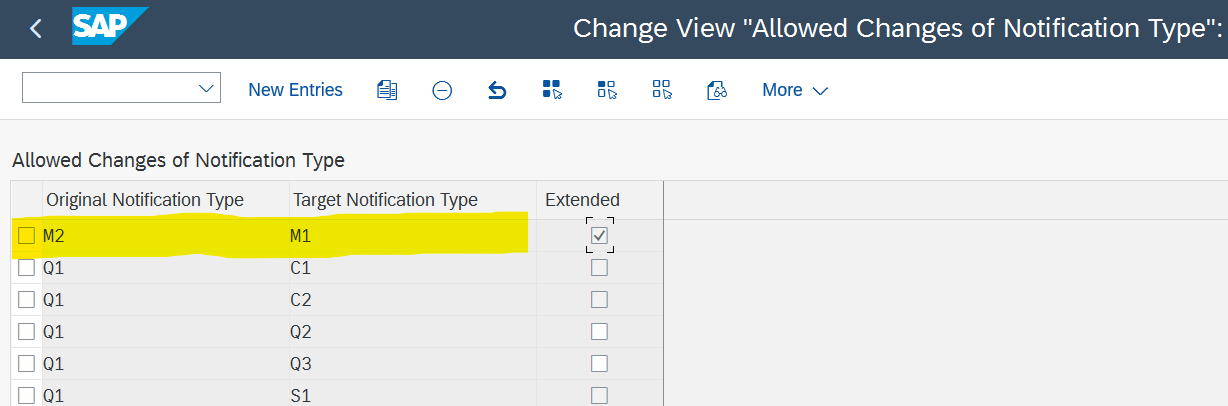
Task: Click the Delete icon with minus circle
Action: (x=442, y=90)
